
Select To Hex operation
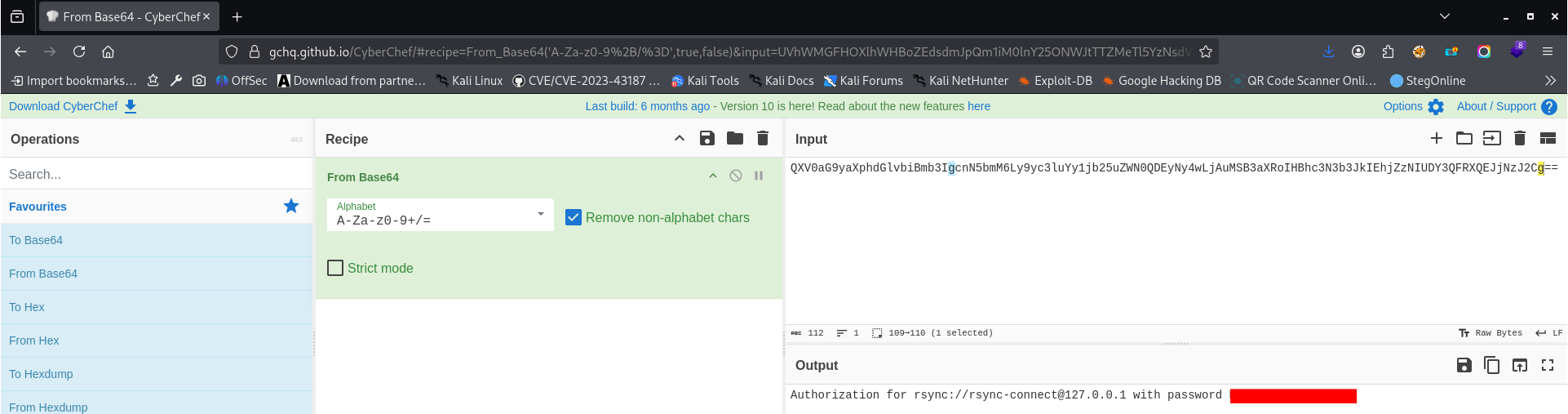[27, 307]
